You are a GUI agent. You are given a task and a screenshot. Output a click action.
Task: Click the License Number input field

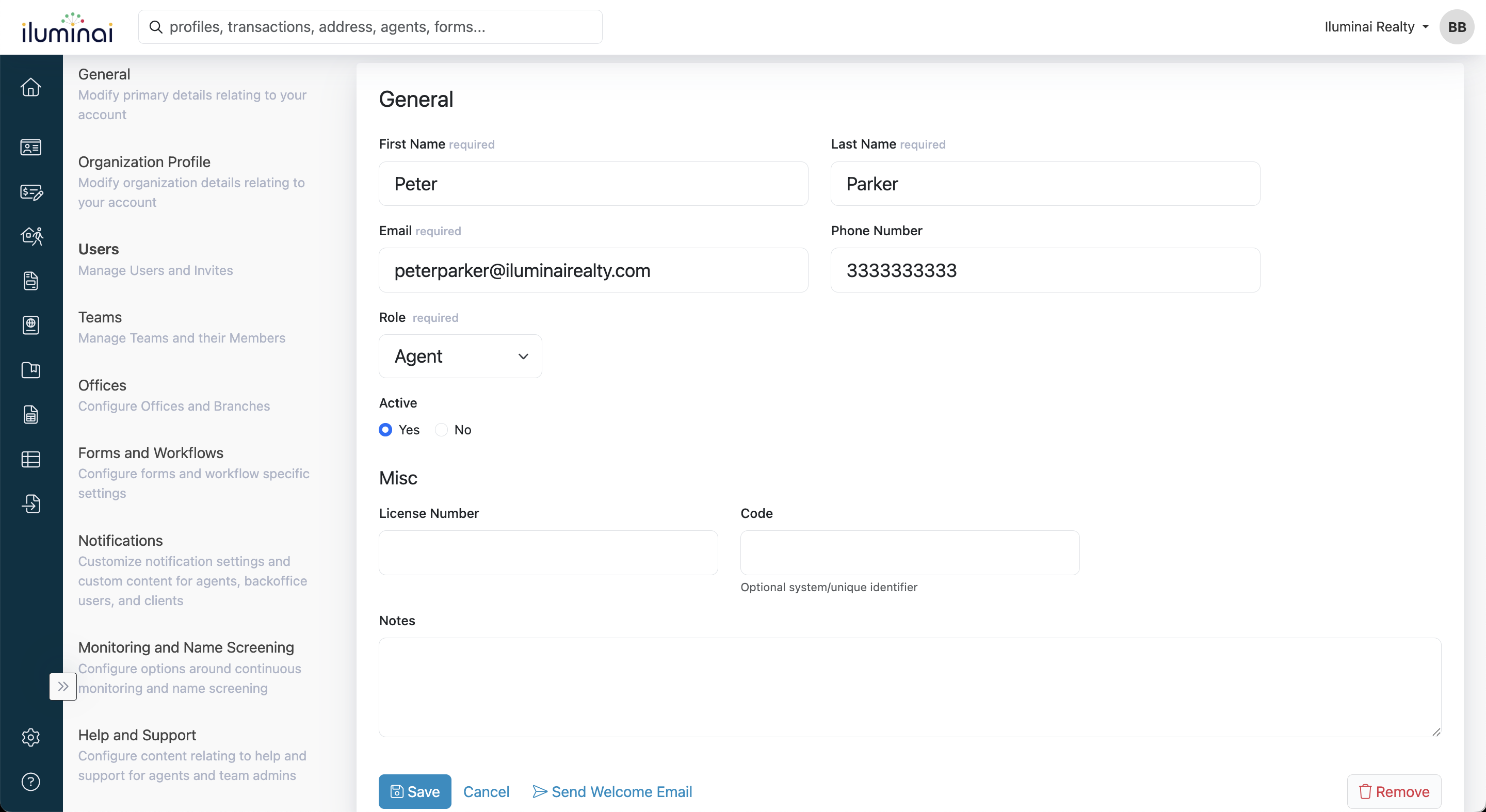(x=548, y=553)
